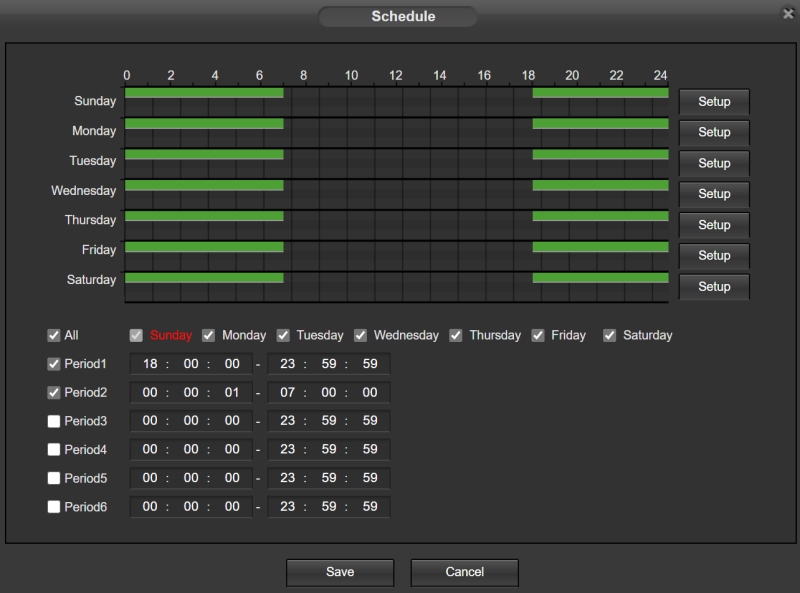Open Setup for Sunday
This screenshot has width=800, height=593.
click(714, 102)
